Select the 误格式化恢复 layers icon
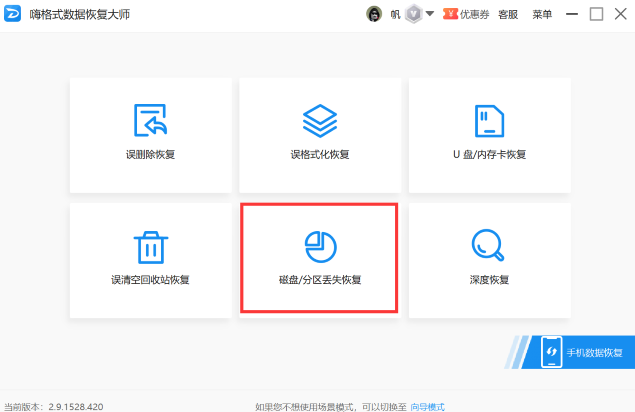This screenshot has width=635, height=412. point(320,121)
